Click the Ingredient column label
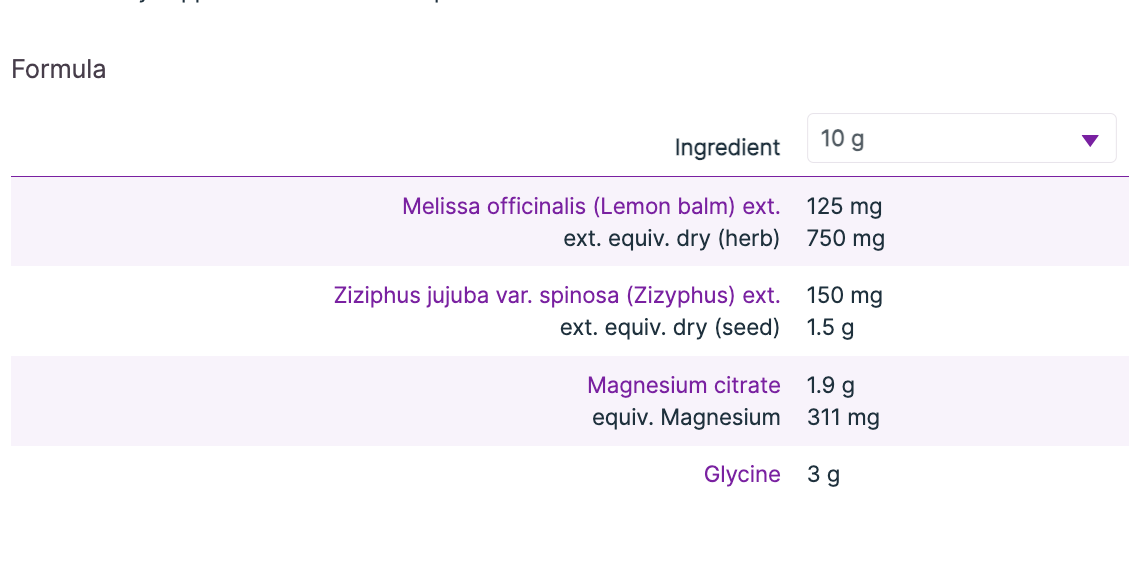The width and height of the screenshot is (1140, 574). click(x=727, y=148)
